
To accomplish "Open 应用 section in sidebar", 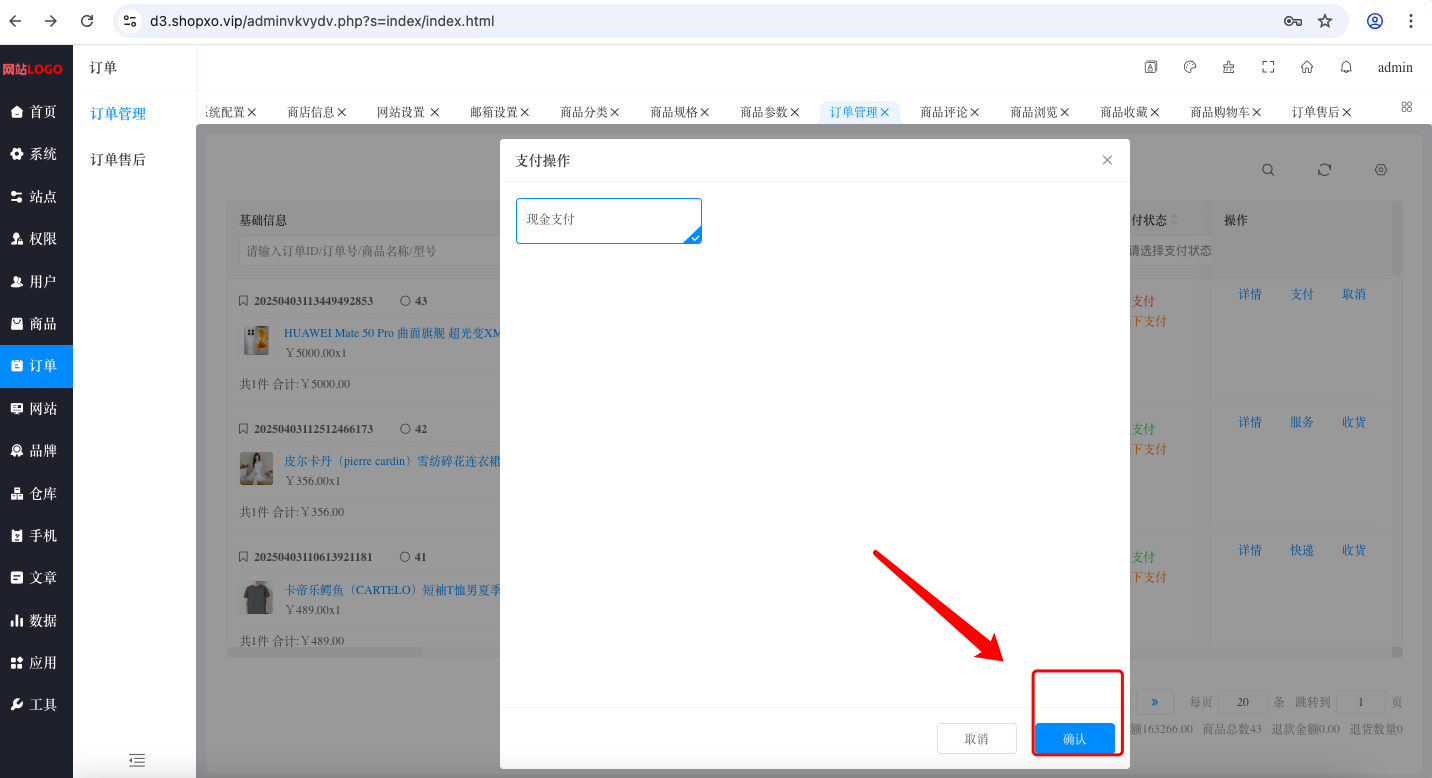I will coord(36,663).
